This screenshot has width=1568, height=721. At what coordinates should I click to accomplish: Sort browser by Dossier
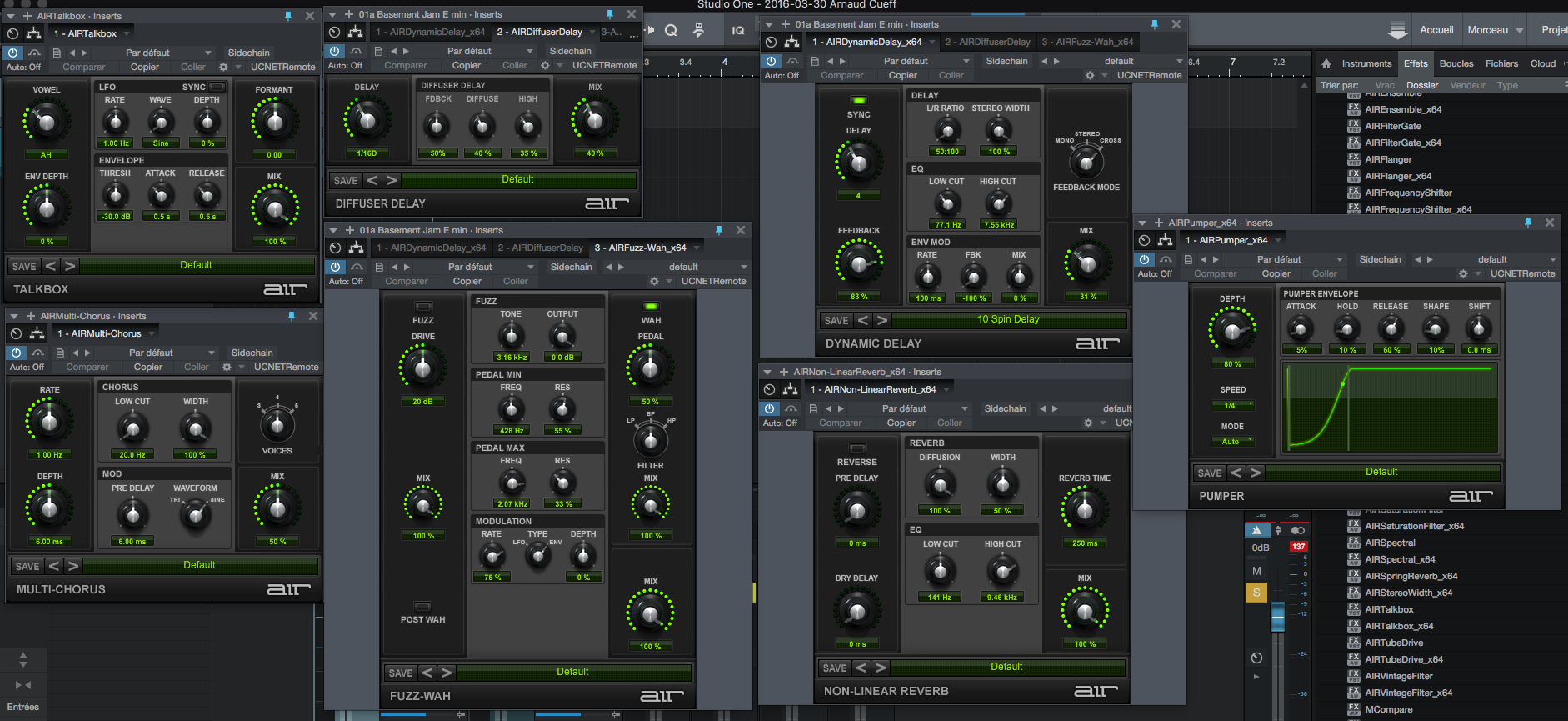1422,85
